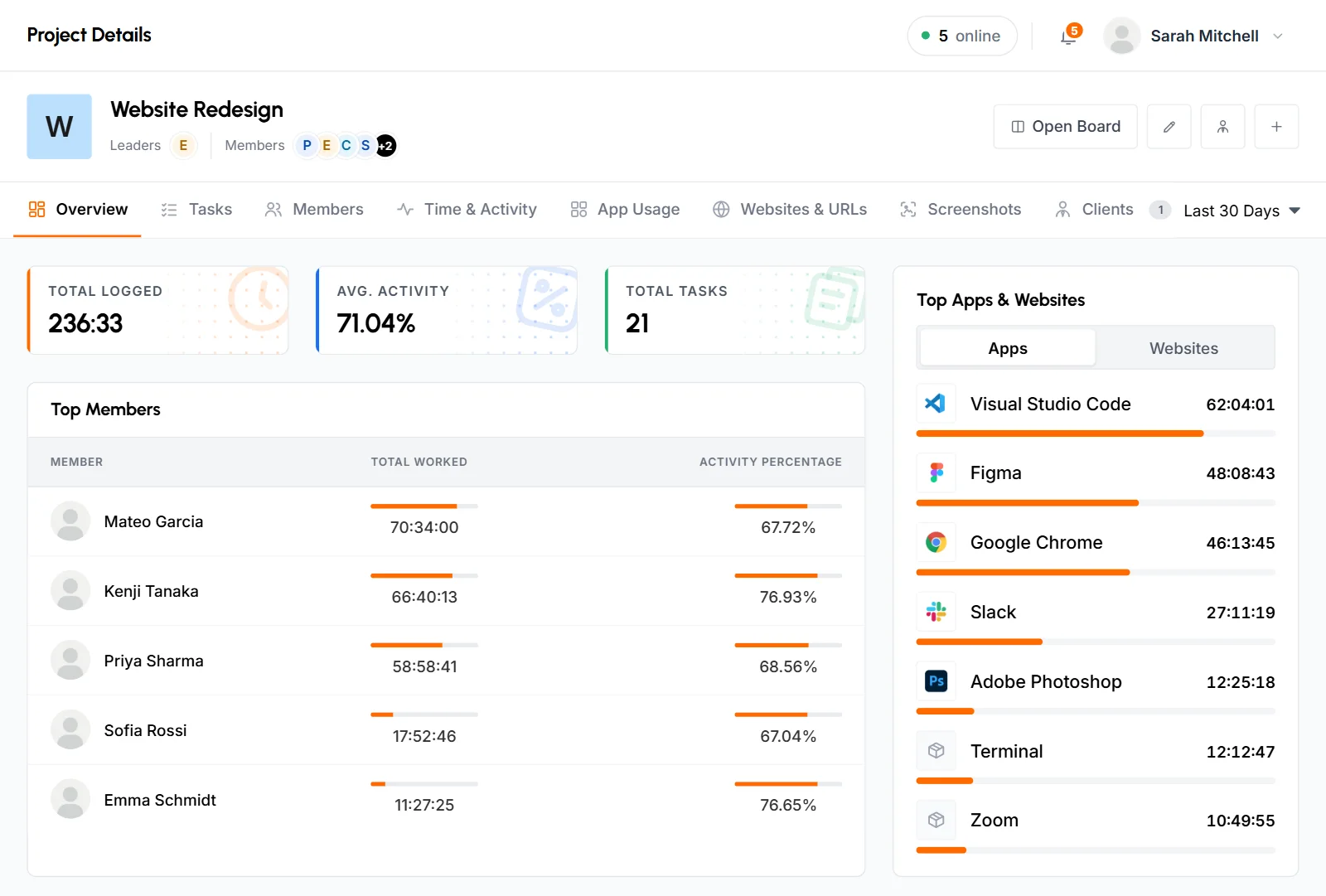Click the Adobe Photoshop app icon
Viewport: 1326px width, 896px height.
point(936,681)
